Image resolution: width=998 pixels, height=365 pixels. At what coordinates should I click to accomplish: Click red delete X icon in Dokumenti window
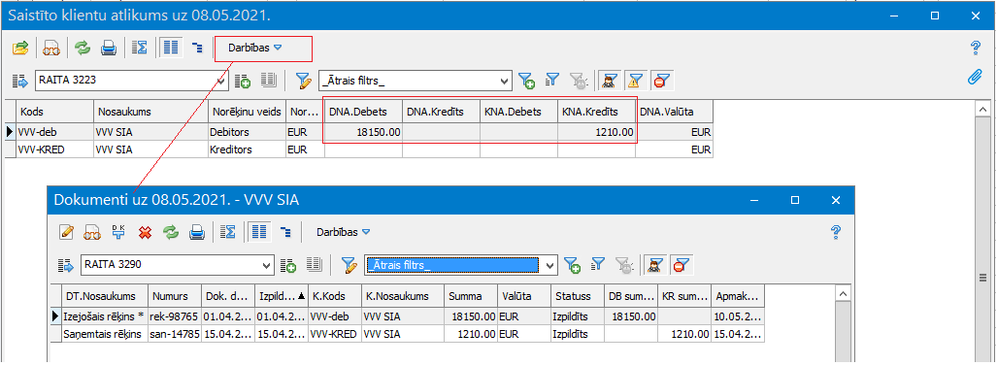click(x=145, y=233)
